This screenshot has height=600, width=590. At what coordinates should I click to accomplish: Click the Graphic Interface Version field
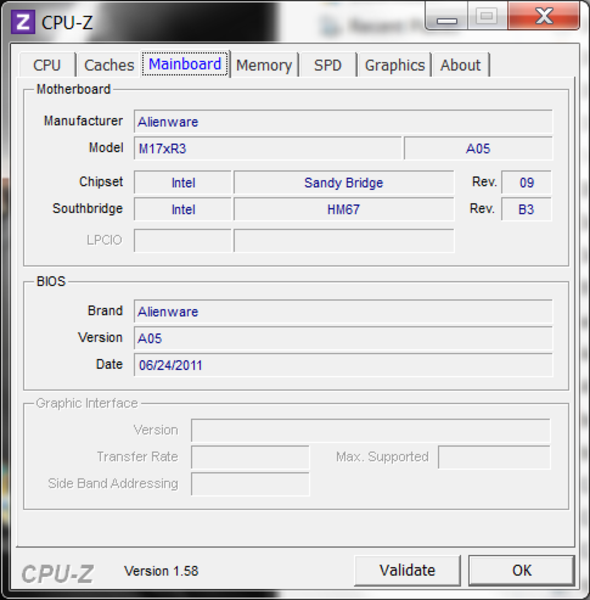tap(371, 430)
